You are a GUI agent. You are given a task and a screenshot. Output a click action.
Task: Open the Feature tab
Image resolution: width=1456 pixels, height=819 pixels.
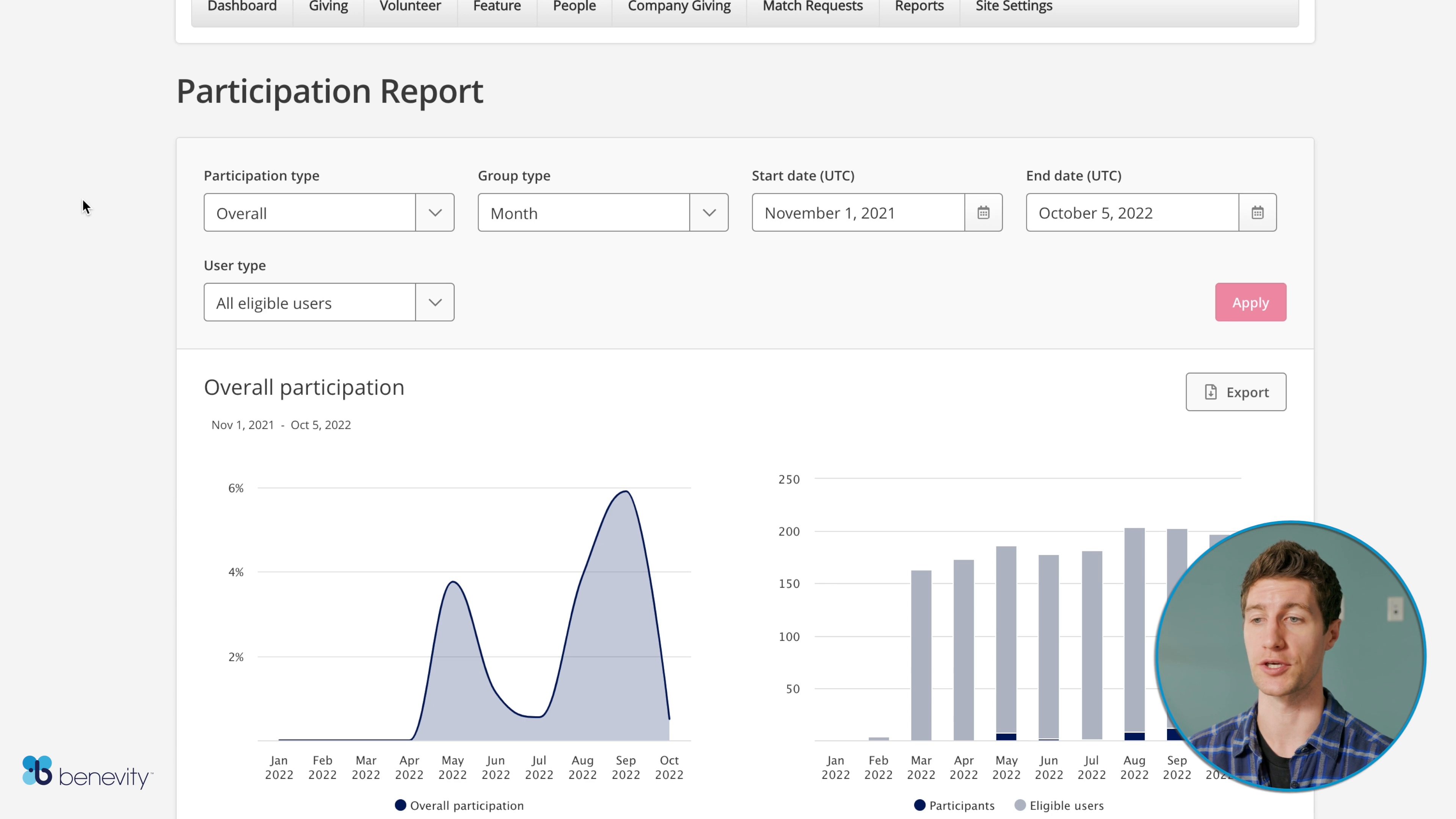[497, 7]
